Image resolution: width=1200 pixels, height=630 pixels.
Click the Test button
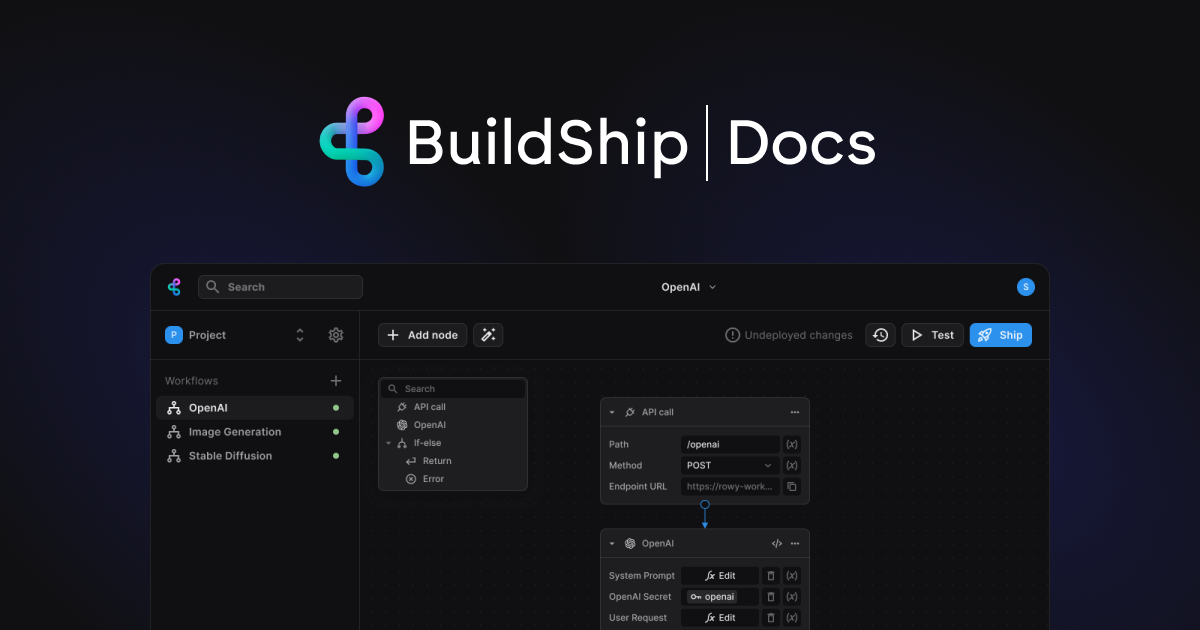point(932,335)
